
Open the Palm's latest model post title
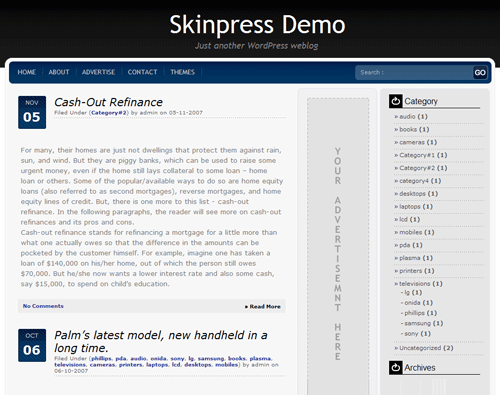point(161,341)
